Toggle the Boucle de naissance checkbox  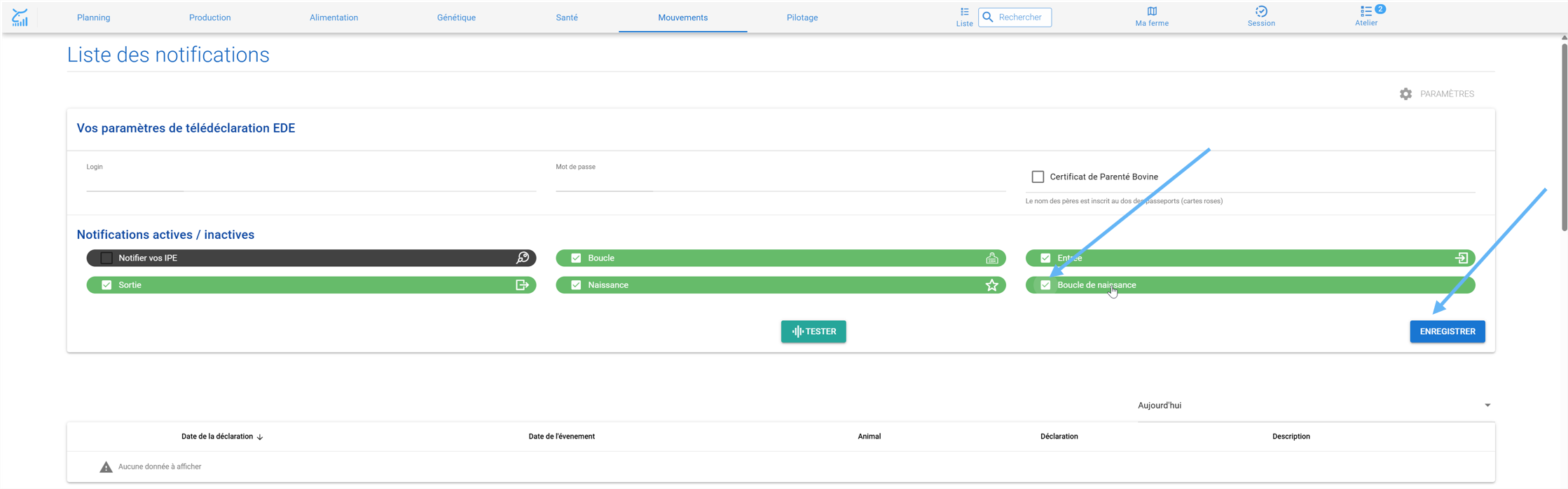1045,285
